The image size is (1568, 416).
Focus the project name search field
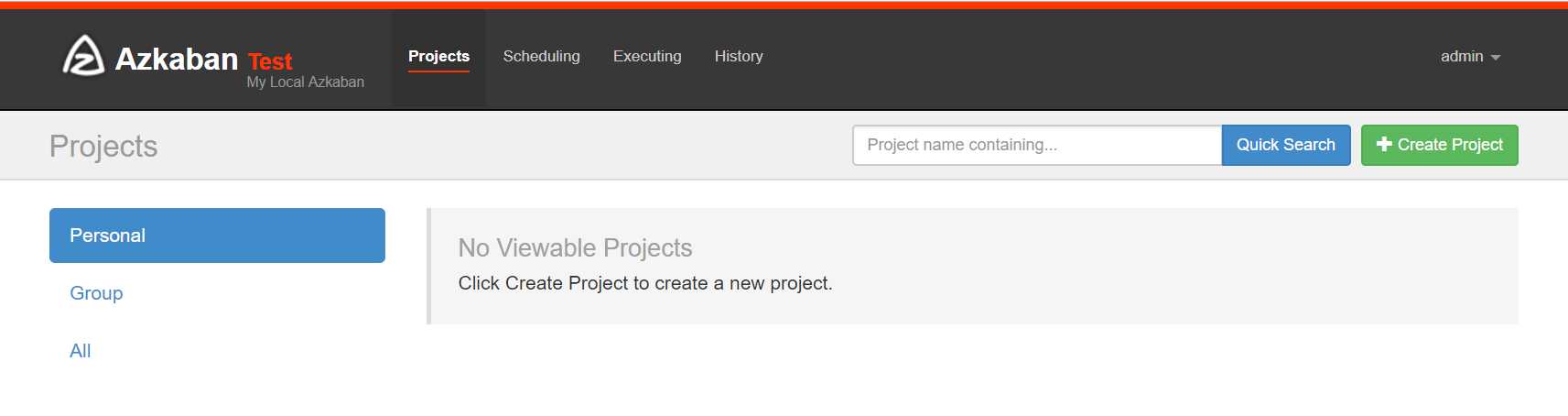(1037, 145)
